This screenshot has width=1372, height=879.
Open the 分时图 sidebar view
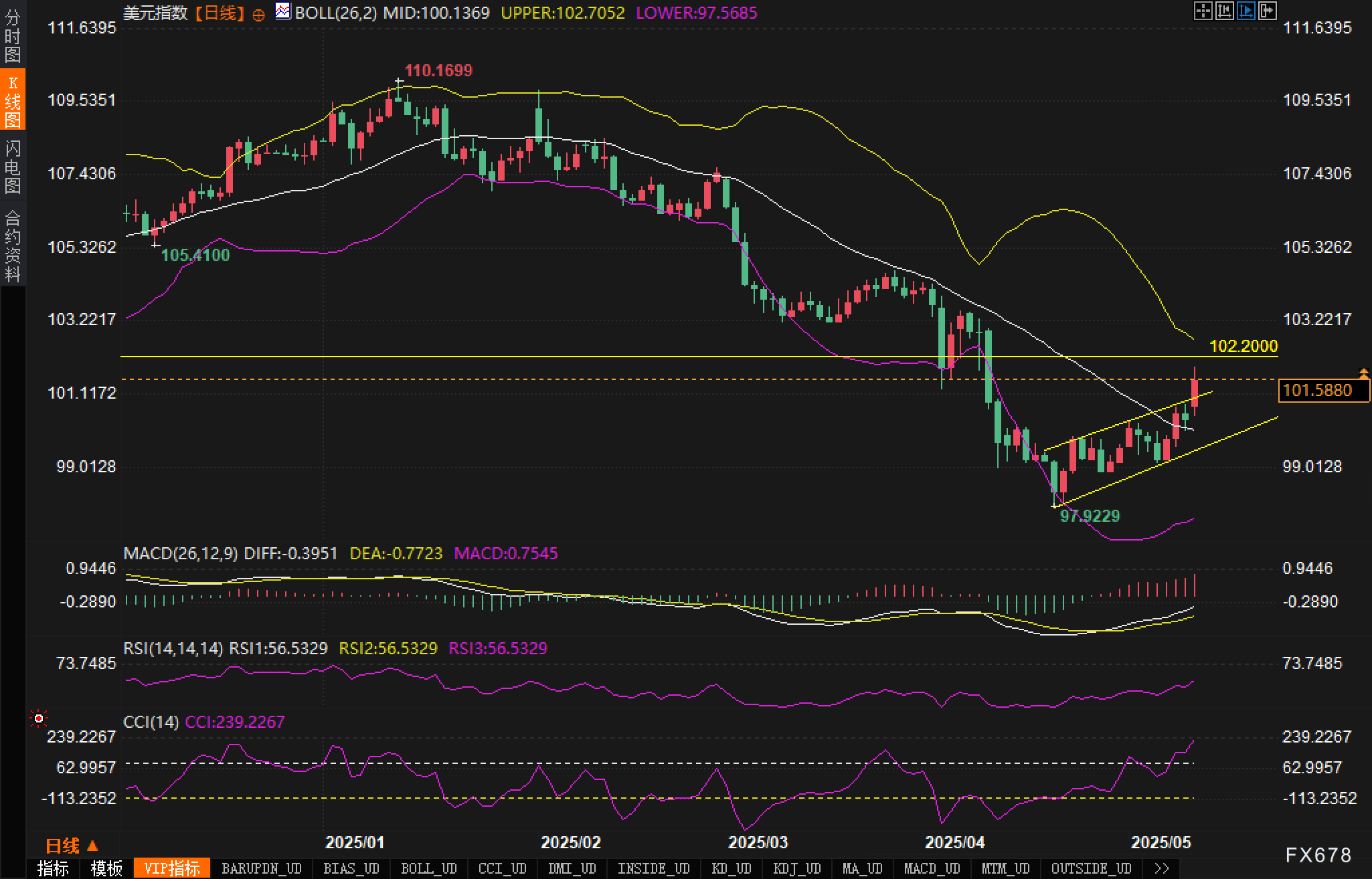pos(13,35)
